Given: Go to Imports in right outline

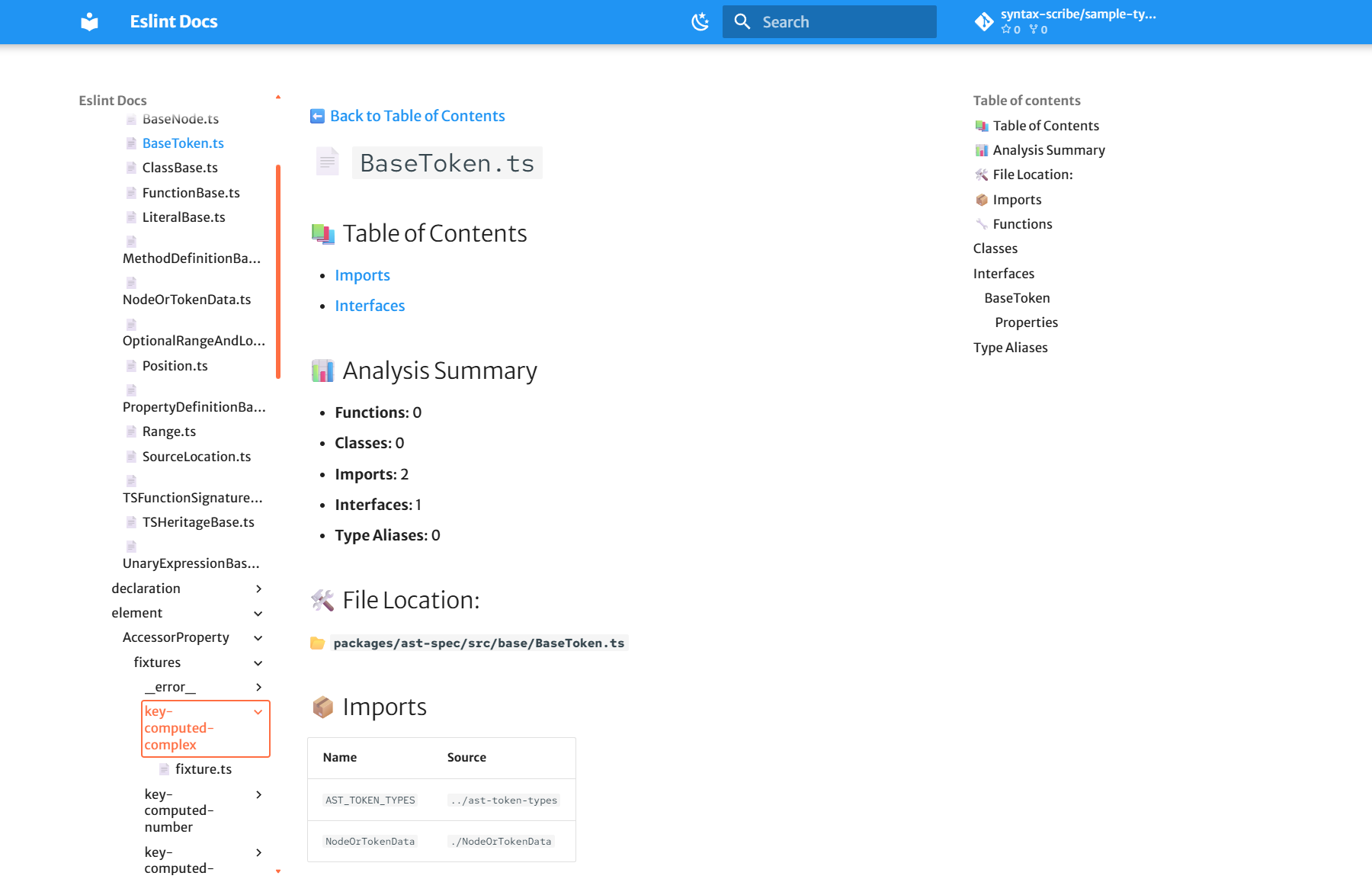Looking at the screenshot, I should (x=1017, y=200).
